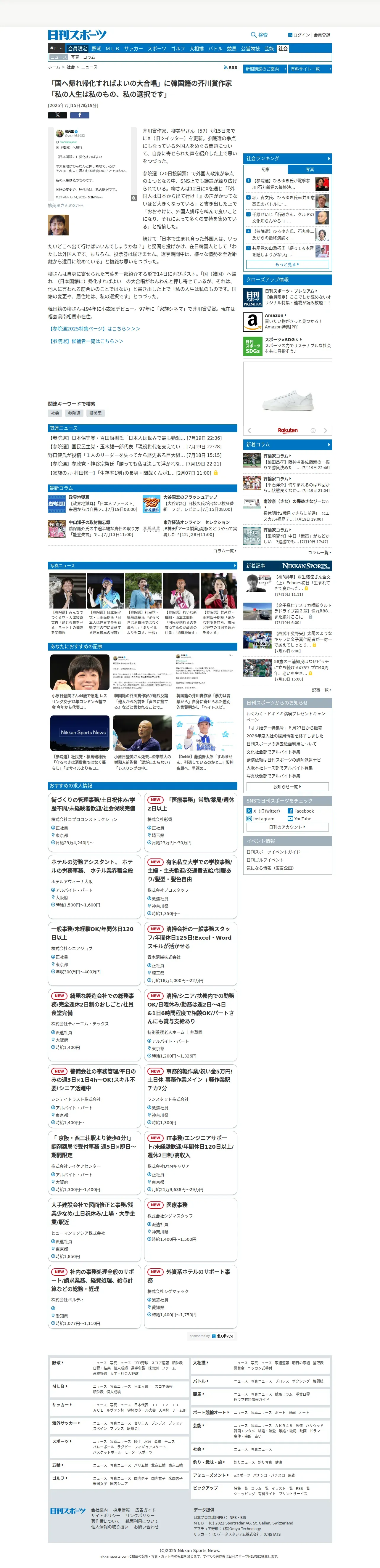380x1568 pixels.
Task: Open 写真ニュース header arrow
Action: [235, 566]
